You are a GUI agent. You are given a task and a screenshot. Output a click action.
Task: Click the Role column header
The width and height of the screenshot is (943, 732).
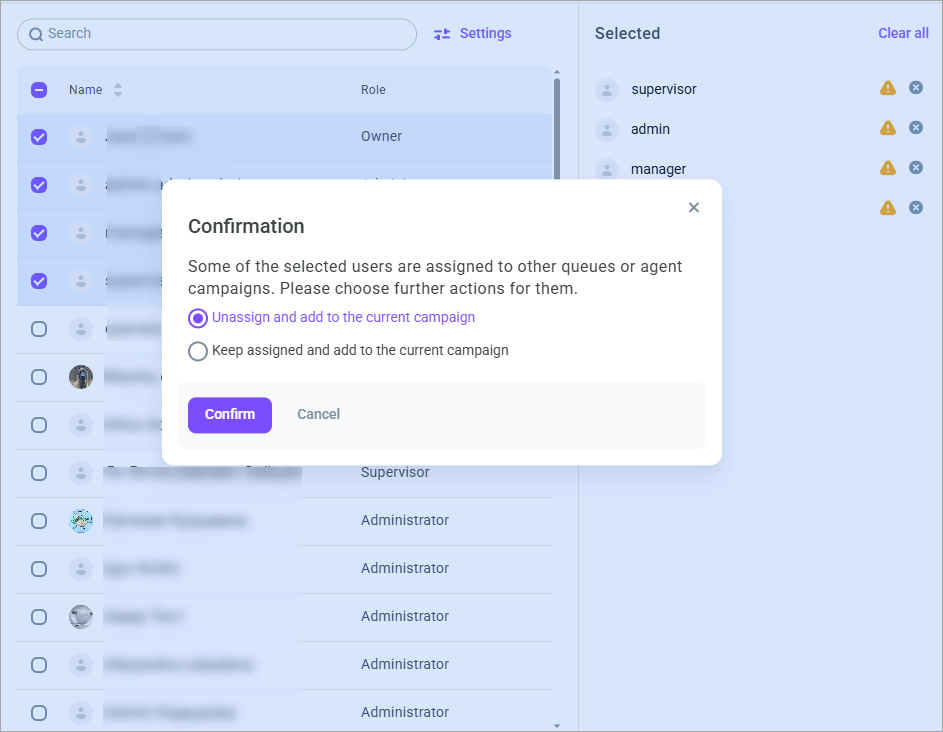coord(373,90)
